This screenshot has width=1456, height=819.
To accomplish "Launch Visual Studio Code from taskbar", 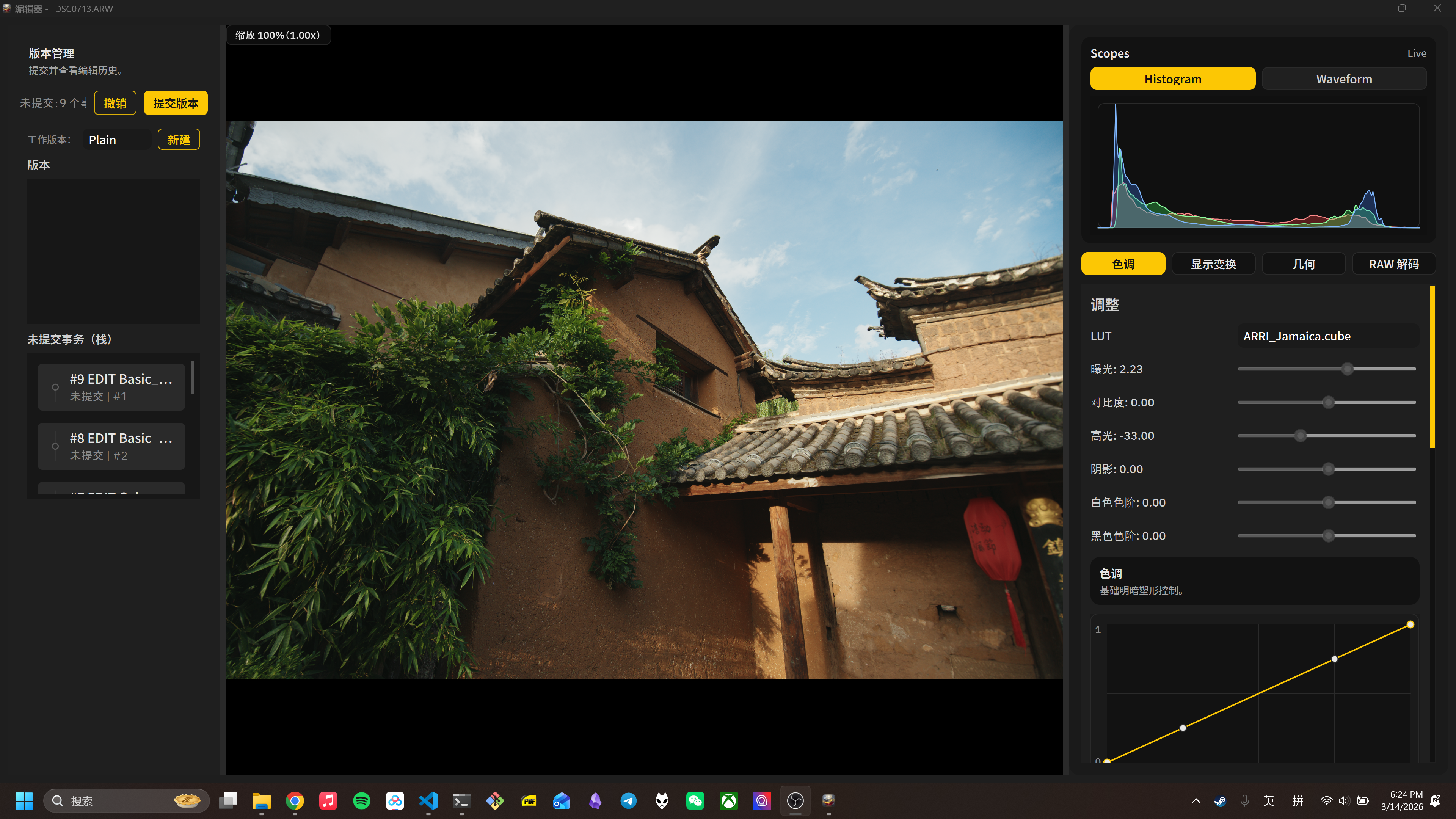I will coord(428,800).
